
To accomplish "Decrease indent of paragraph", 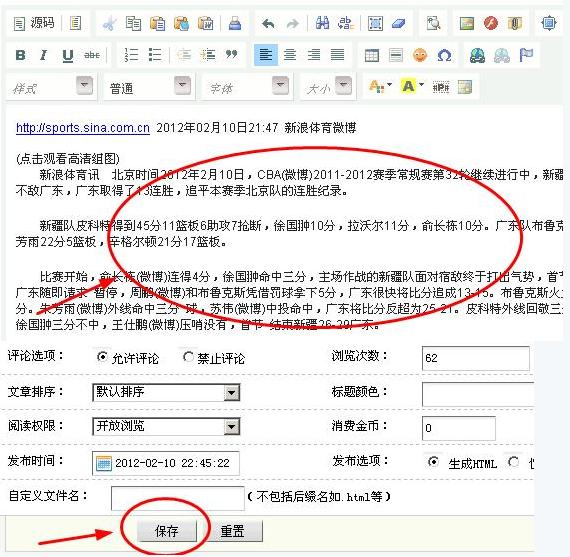I will [x=184, y=55].
